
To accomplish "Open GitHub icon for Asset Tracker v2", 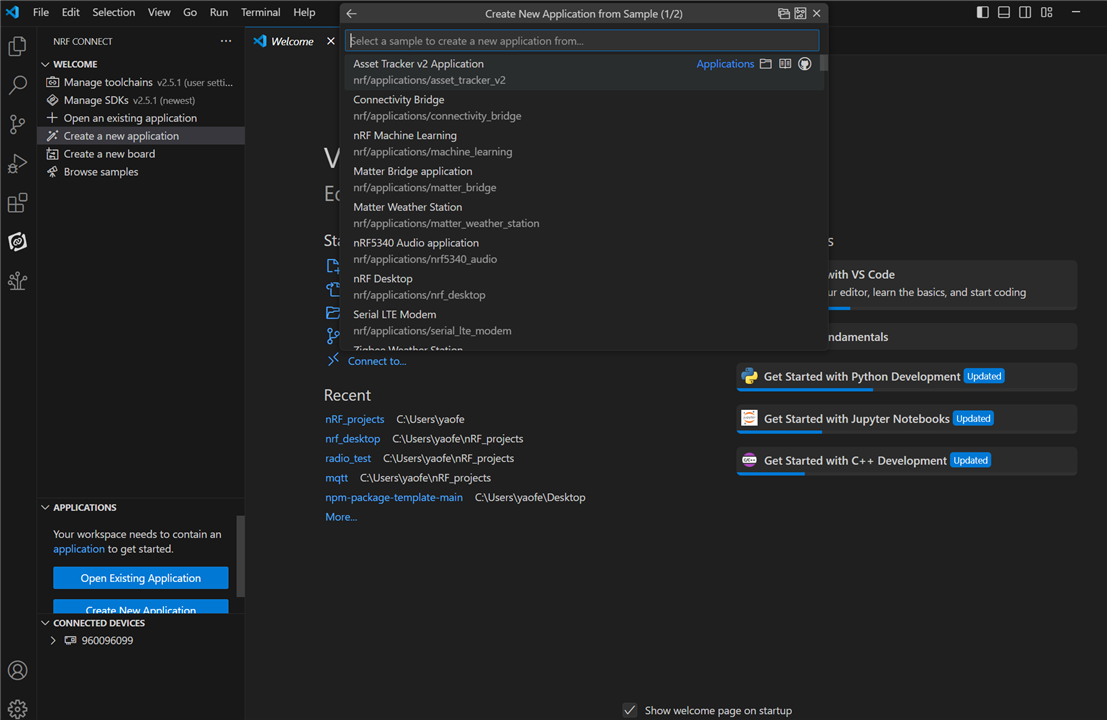I will [x=805, y=64].
